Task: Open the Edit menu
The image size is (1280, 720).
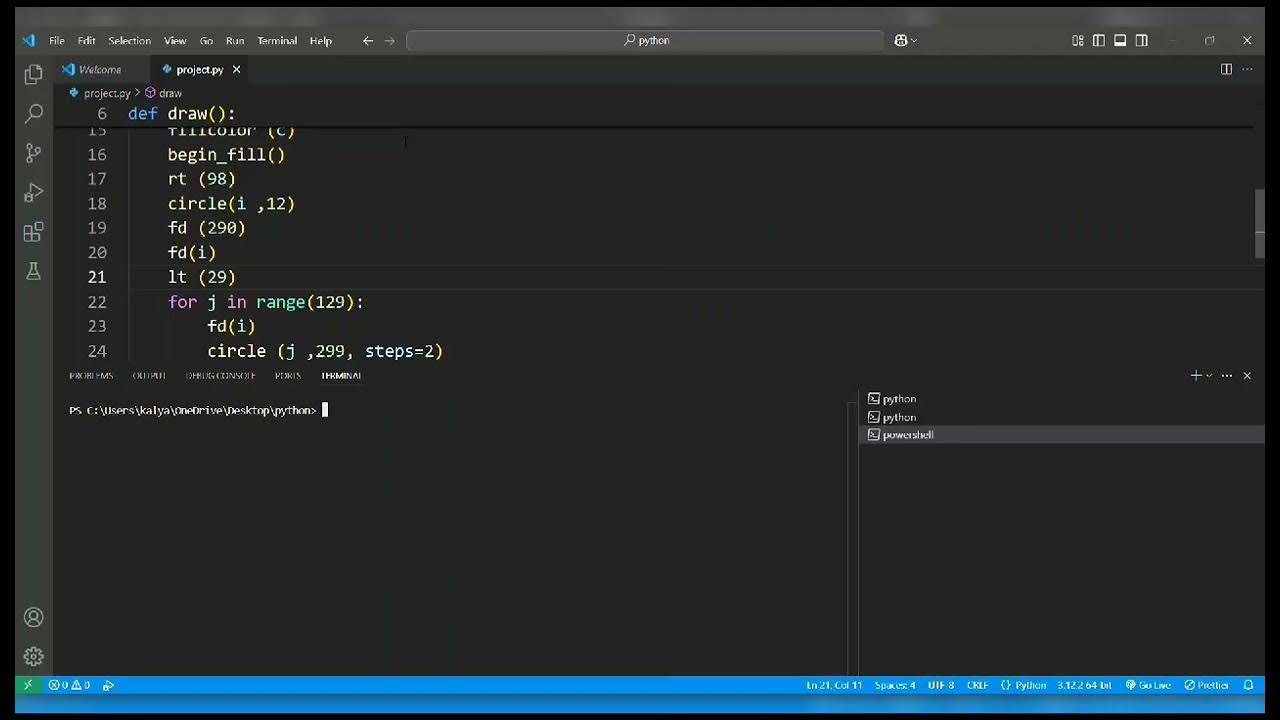Action: coord(87,41)
